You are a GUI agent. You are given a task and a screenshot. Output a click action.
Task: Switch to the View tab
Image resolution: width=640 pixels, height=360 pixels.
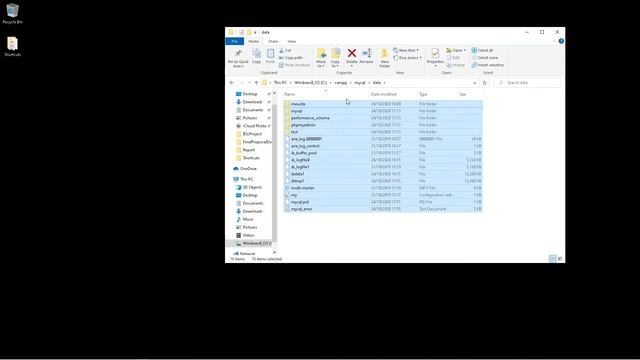[291, 42]
